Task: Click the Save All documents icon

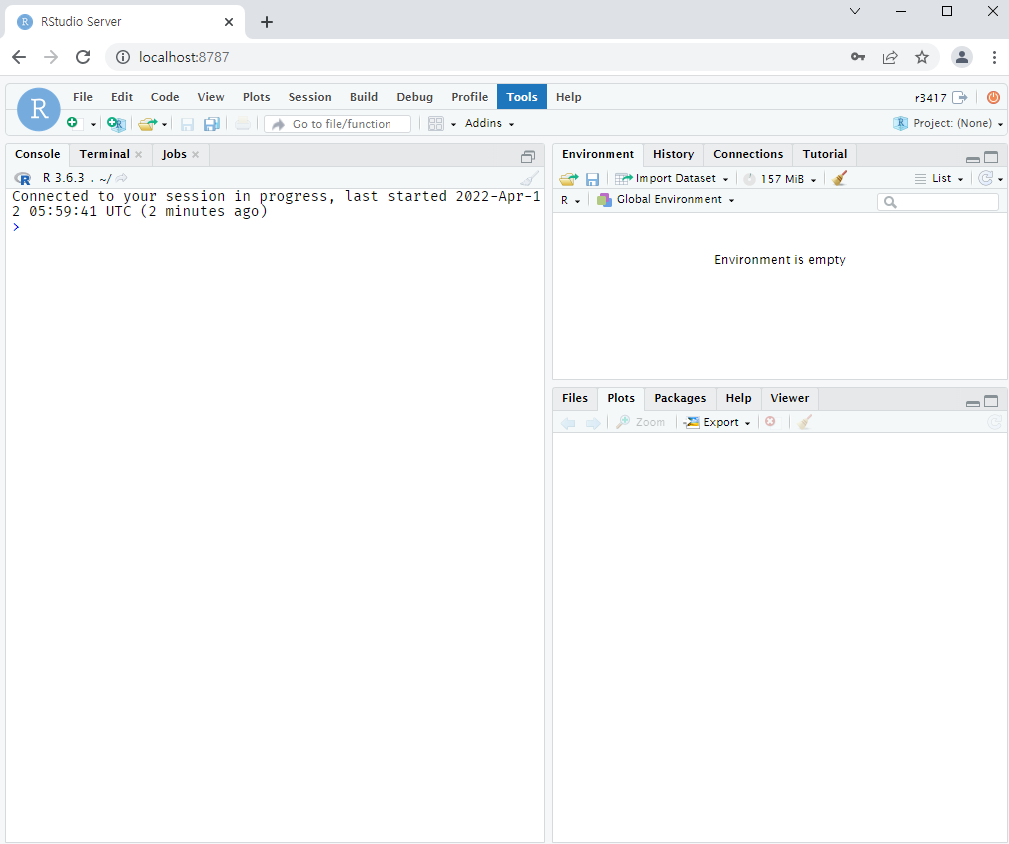Action: click(212, 124)
